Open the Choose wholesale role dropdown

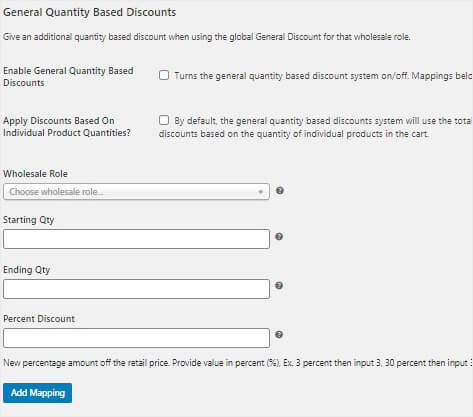[x=136, y=192]
